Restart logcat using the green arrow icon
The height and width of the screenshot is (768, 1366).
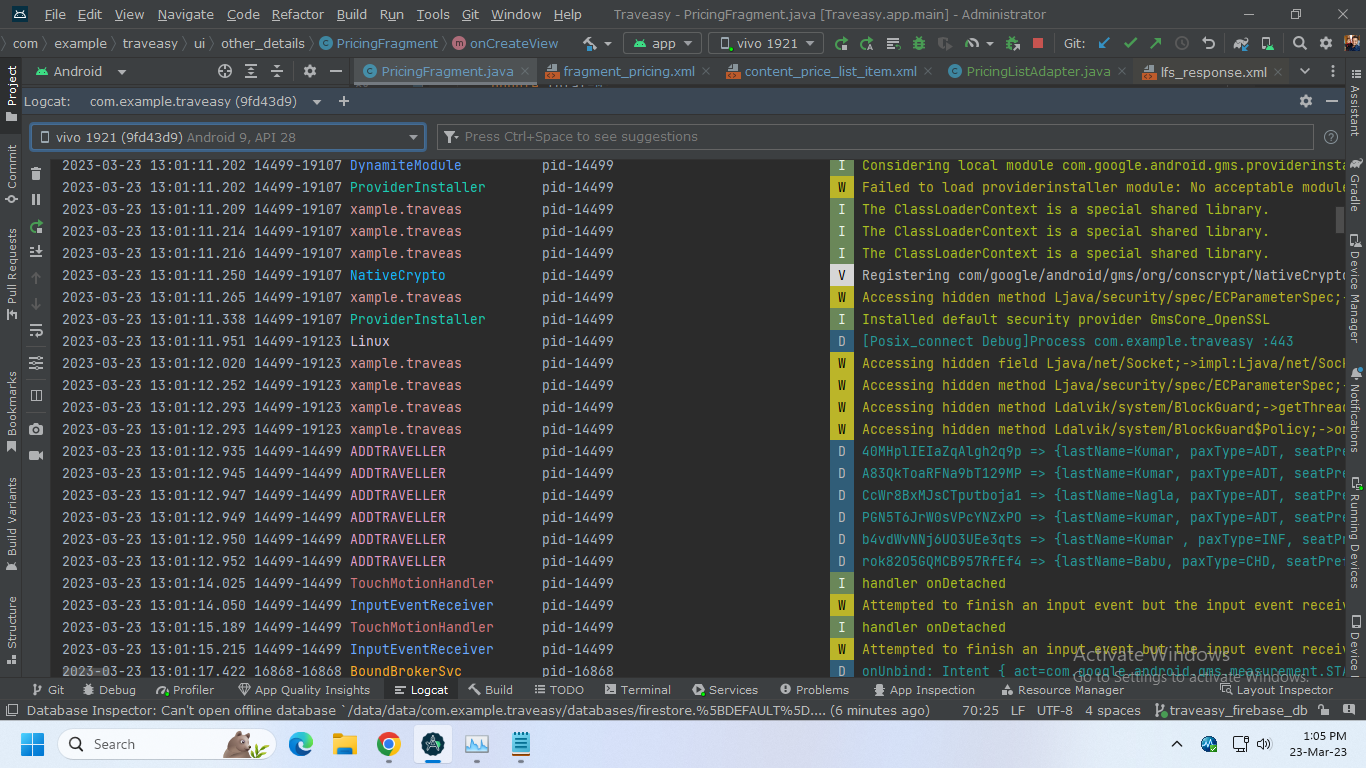36,226
